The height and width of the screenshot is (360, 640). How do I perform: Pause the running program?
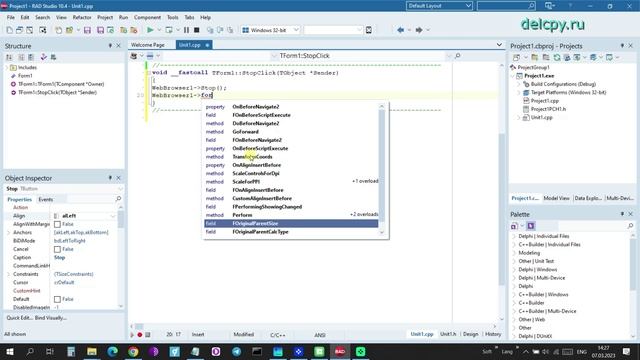(186, 30)
